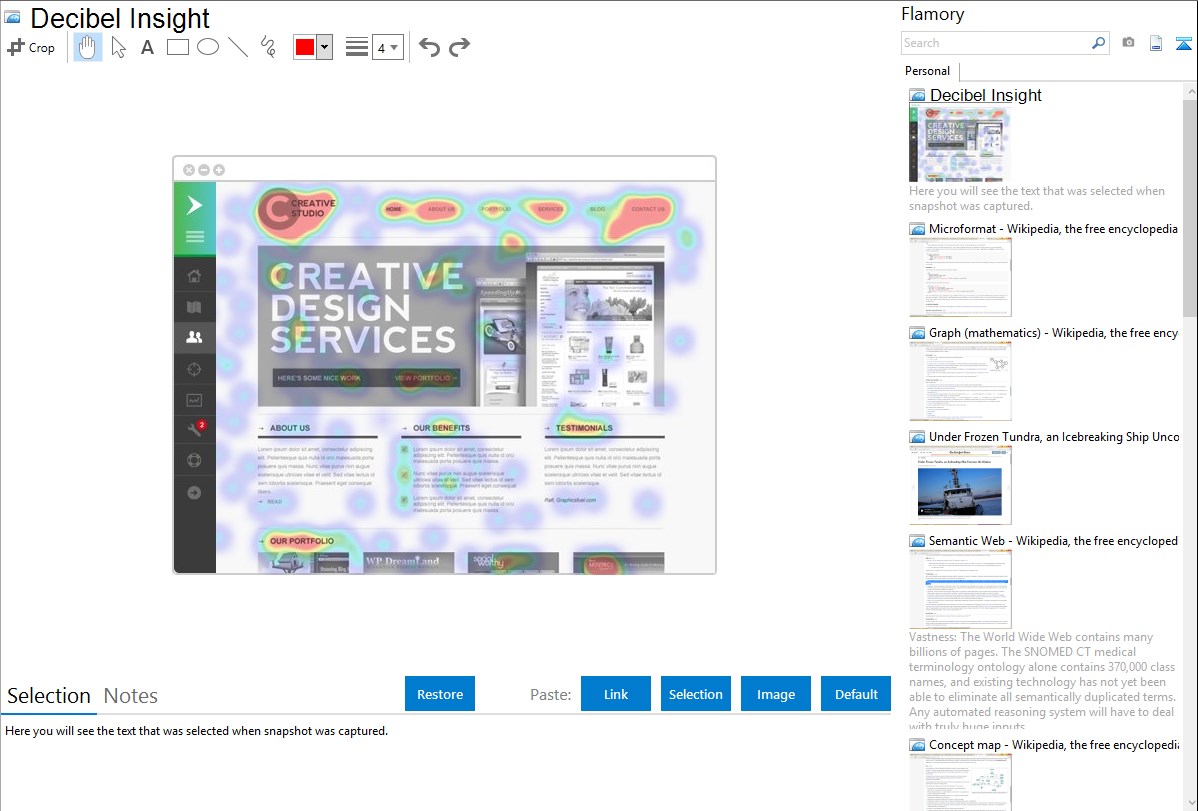Activate the hand pan tool

[x=88, y=47]
